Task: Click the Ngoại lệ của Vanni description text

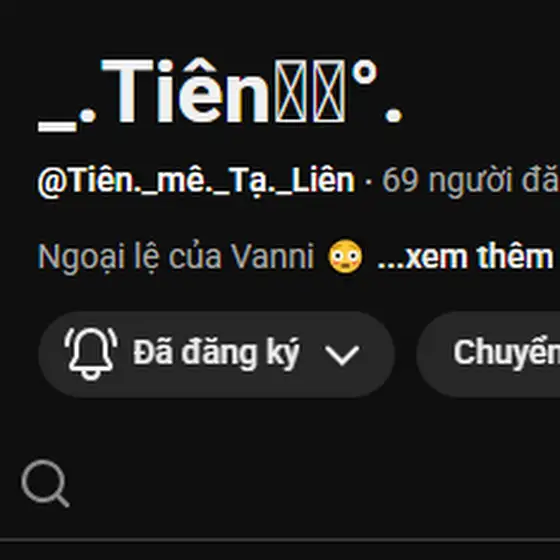Action: [x=176, y=258]
